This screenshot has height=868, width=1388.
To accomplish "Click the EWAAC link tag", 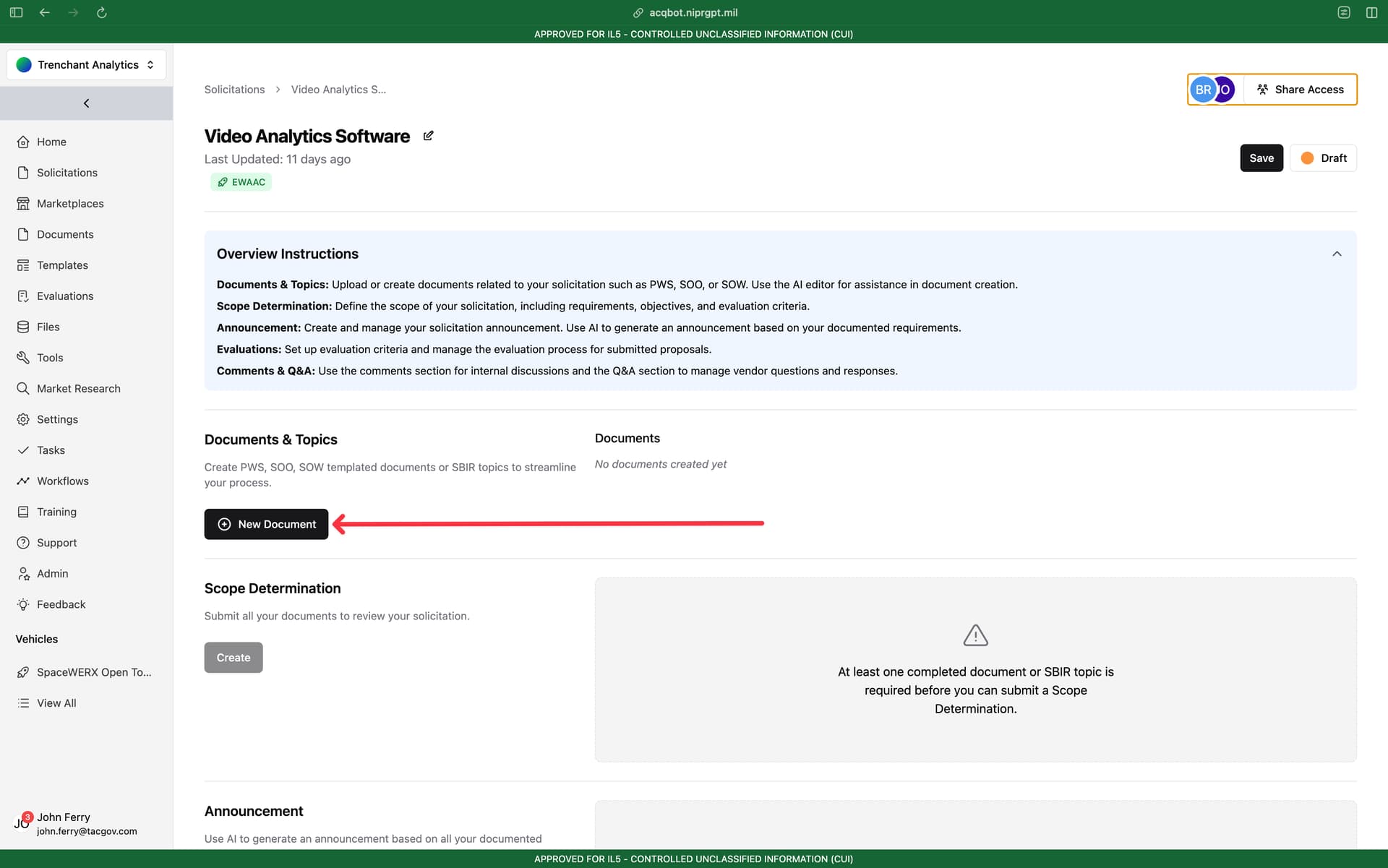I will [241, 182].
